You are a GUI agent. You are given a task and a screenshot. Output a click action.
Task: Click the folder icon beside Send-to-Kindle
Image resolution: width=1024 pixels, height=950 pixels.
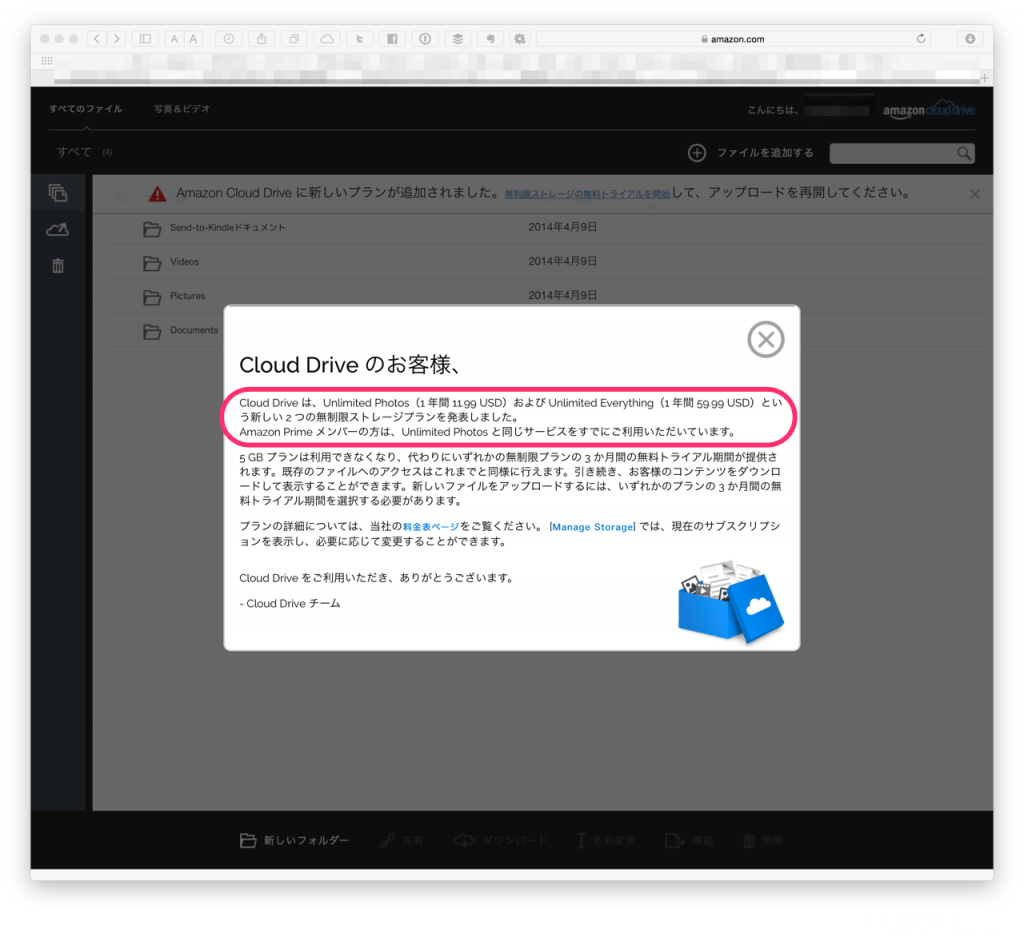[152, 229]
